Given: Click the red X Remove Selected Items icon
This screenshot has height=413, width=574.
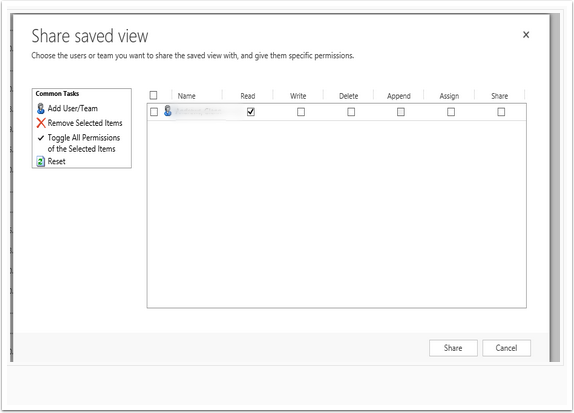Looking at the screenshot, I should (x=41, y=123).
